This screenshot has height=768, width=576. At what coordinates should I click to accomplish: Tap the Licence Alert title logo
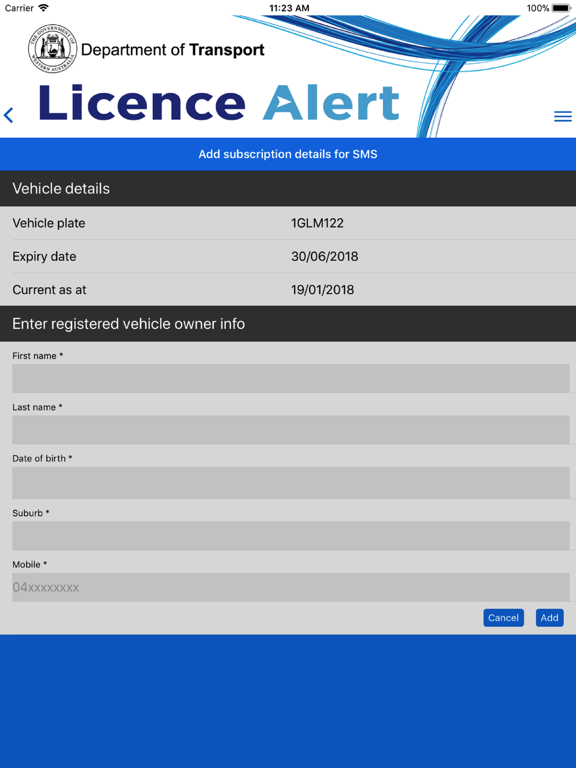tap(219, 102)
